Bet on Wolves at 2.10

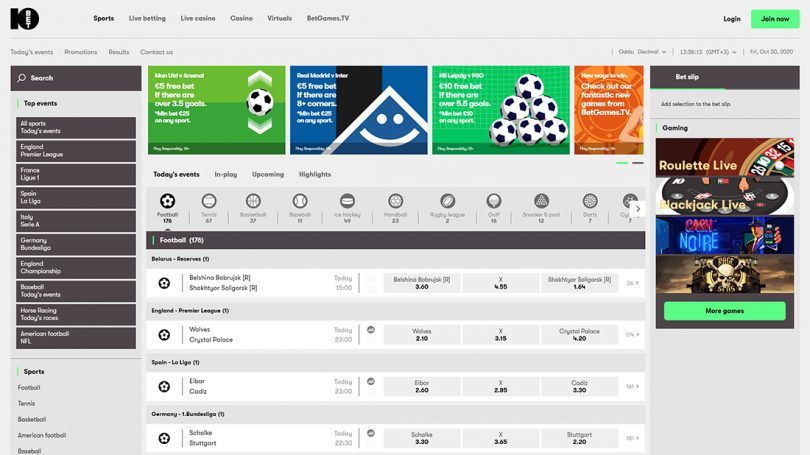[422, 335]
